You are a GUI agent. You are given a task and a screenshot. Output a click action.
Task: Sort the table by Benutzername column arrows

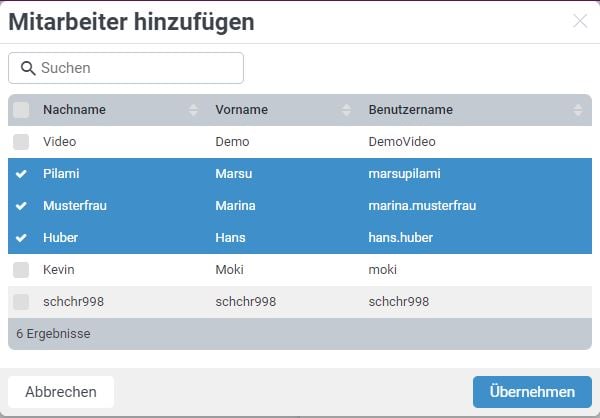(x=578, y=110)
